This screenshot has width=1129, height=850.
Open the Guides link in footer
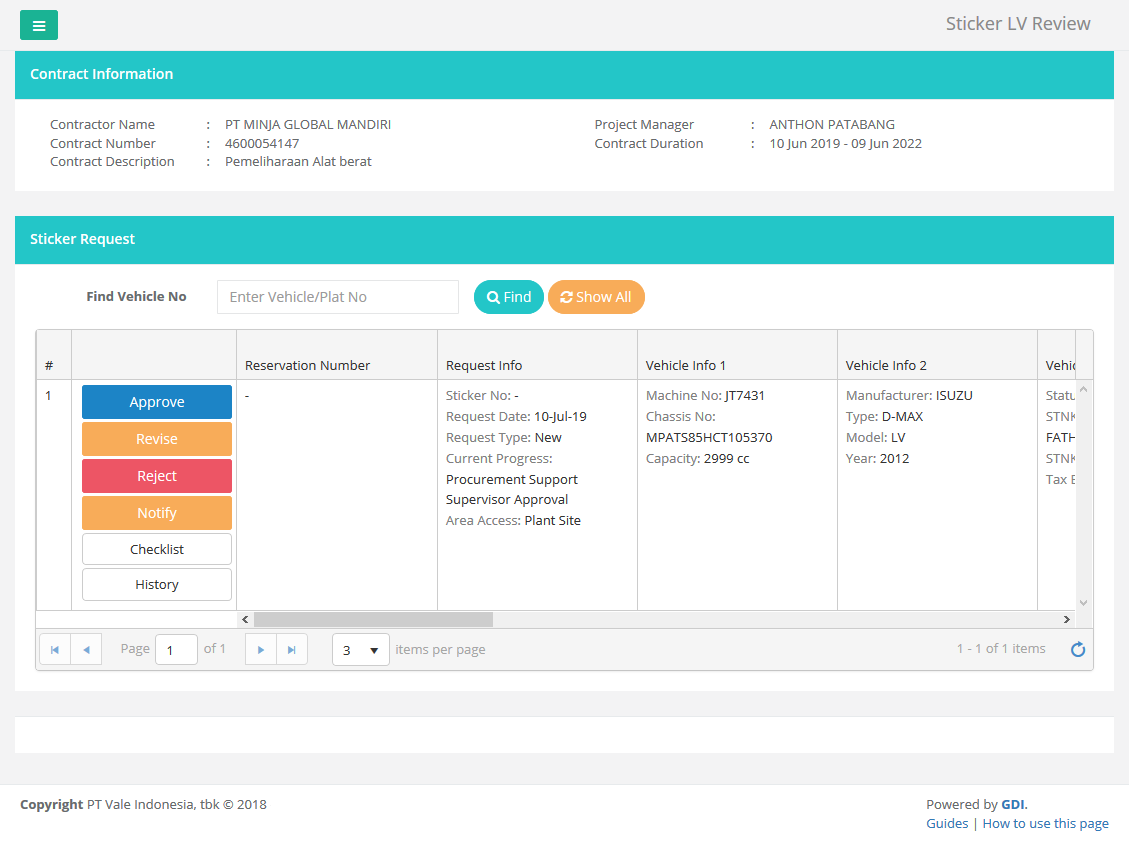coord(946,823)
